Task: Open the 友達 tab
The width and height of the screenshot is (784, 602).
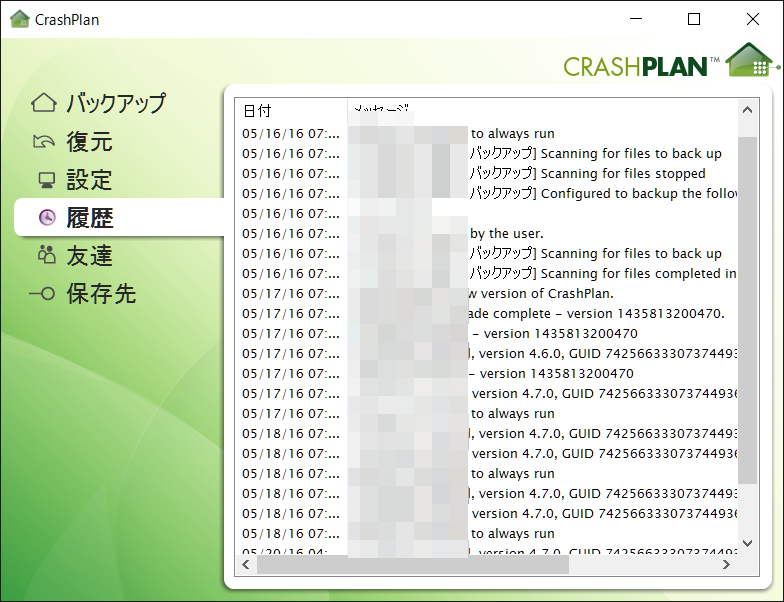Action: click(x=90, y=256)
